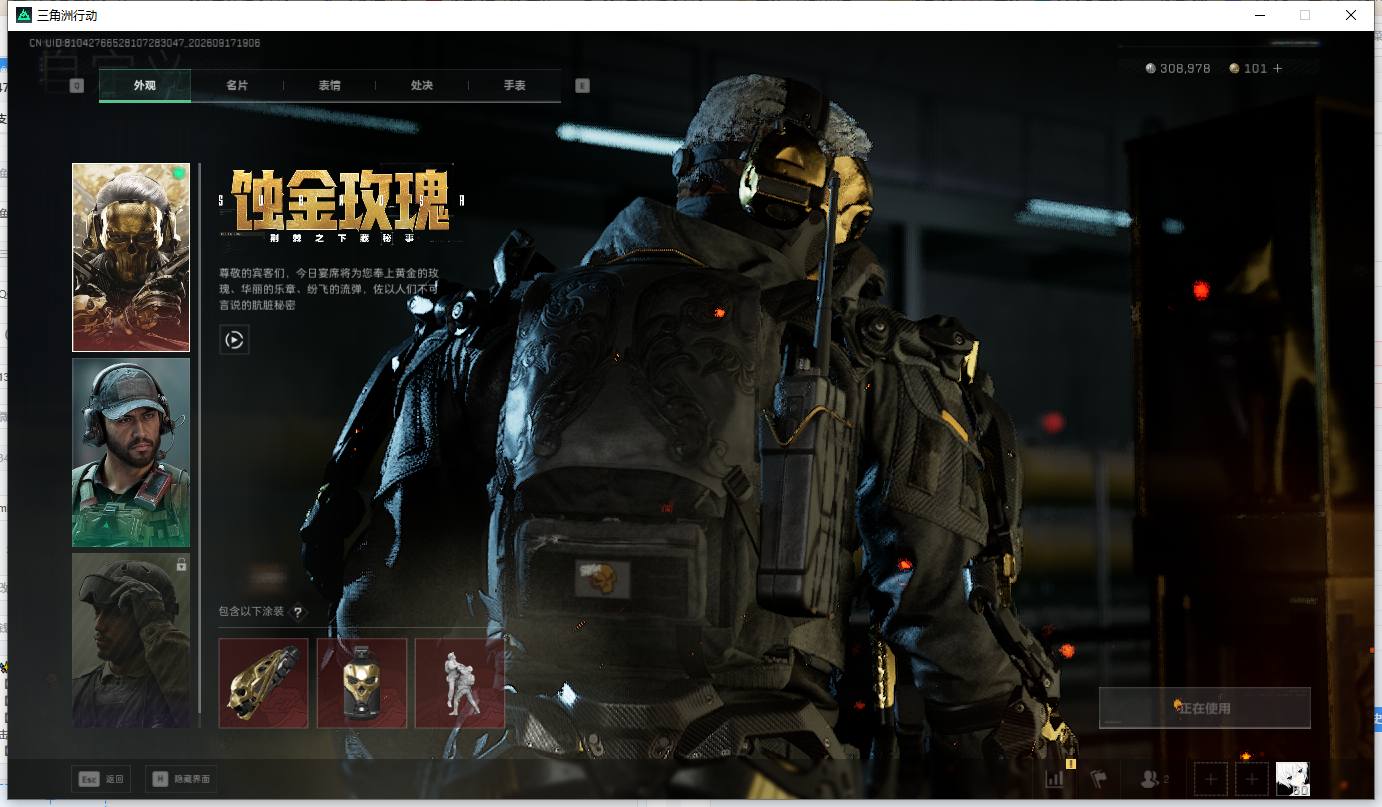Switch to the 名片 tab
Image resolution: width=1382 pixels, height=807 pixels.
click(x=237, y=85)
